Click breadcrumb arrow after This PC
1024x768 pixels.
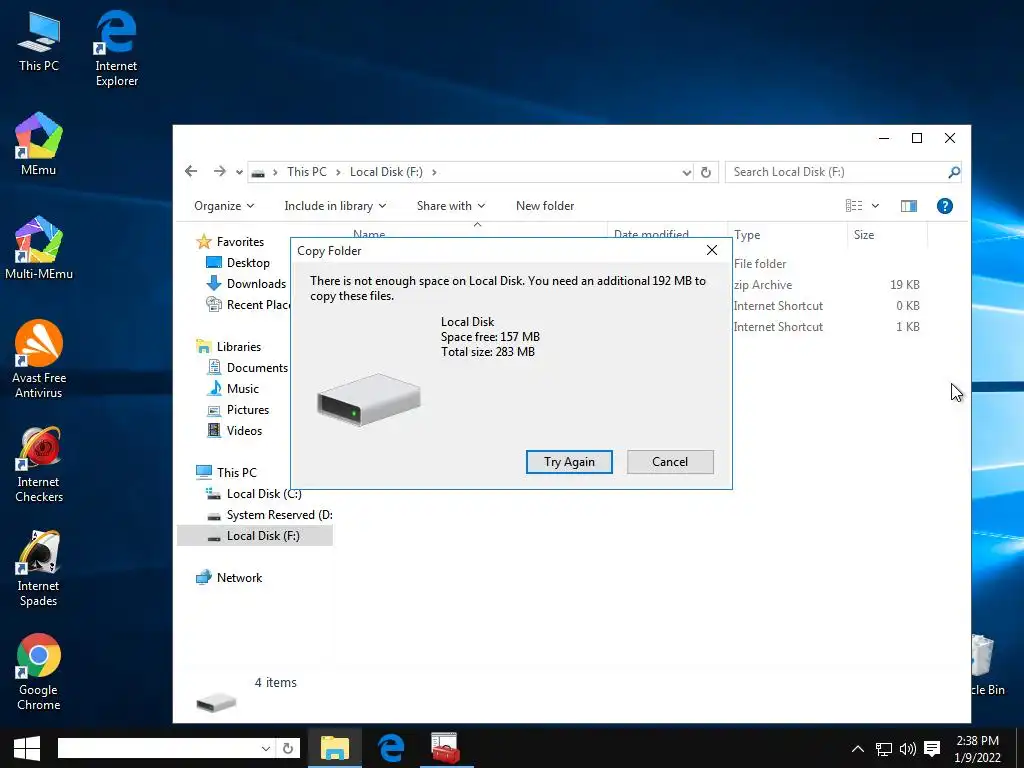(338, 172)
